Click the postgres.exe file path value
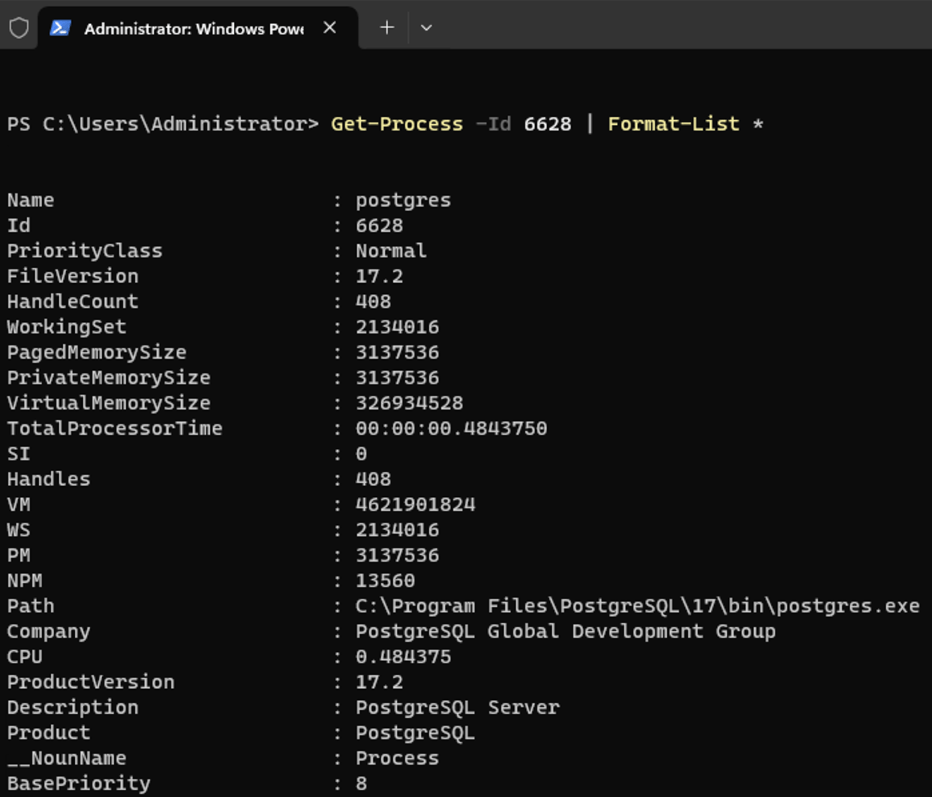This screenshot has width=932, height=797. pyautogui.click(x=637, y=606)
